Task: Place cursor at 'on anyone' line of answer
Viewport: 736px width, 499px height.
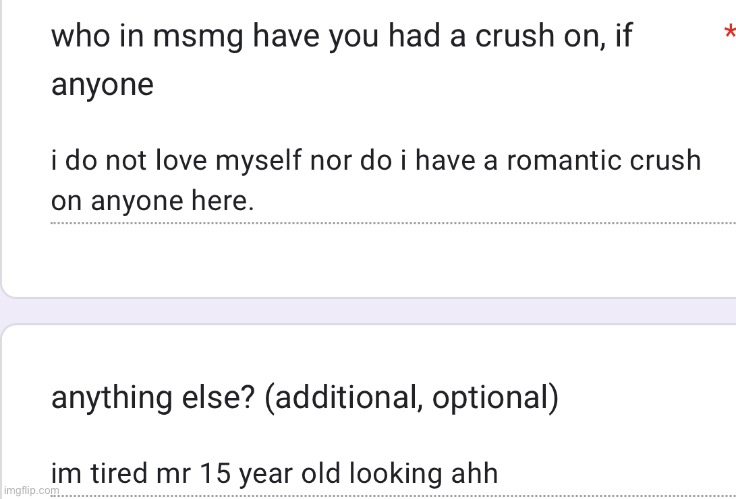Action: [116, 201]
